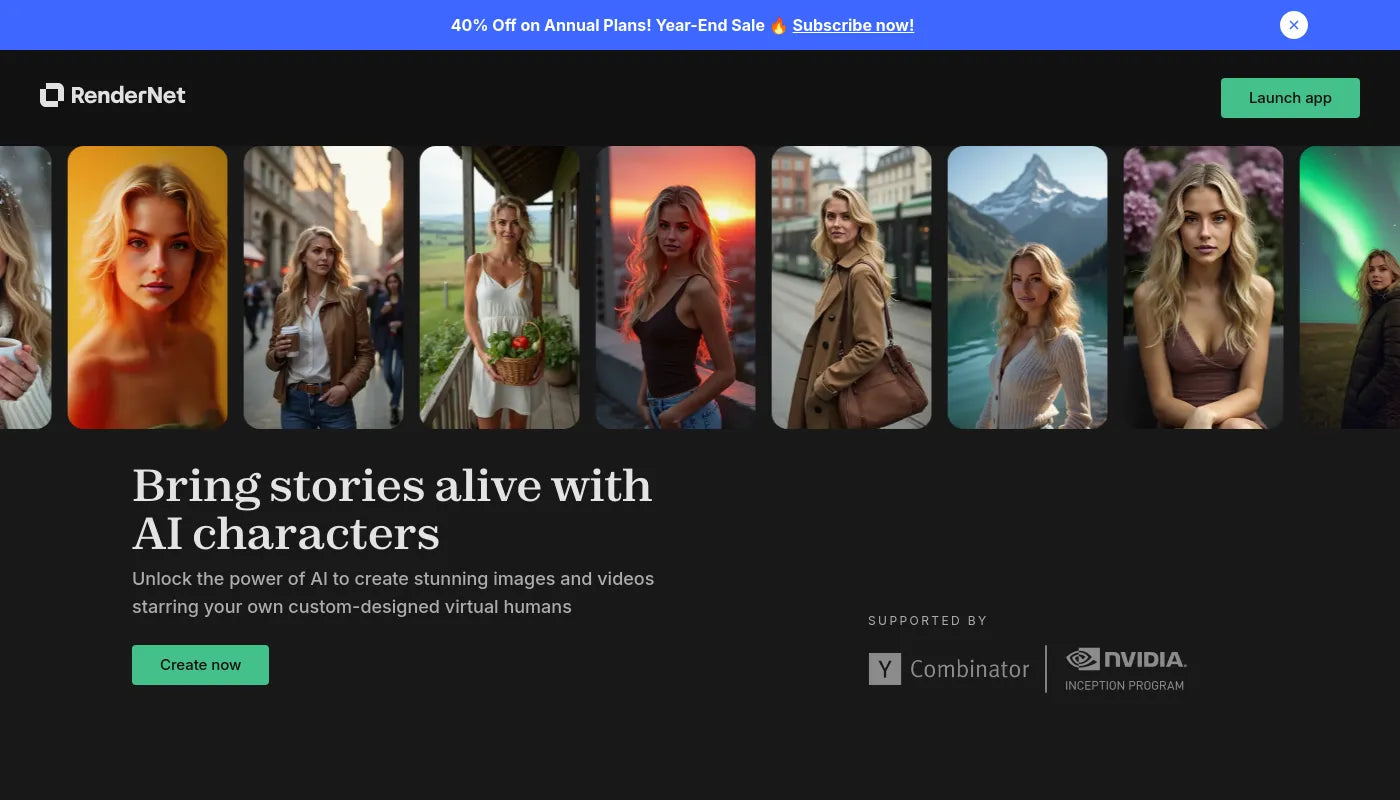Select the city street coffee cup image

(323, 287)
